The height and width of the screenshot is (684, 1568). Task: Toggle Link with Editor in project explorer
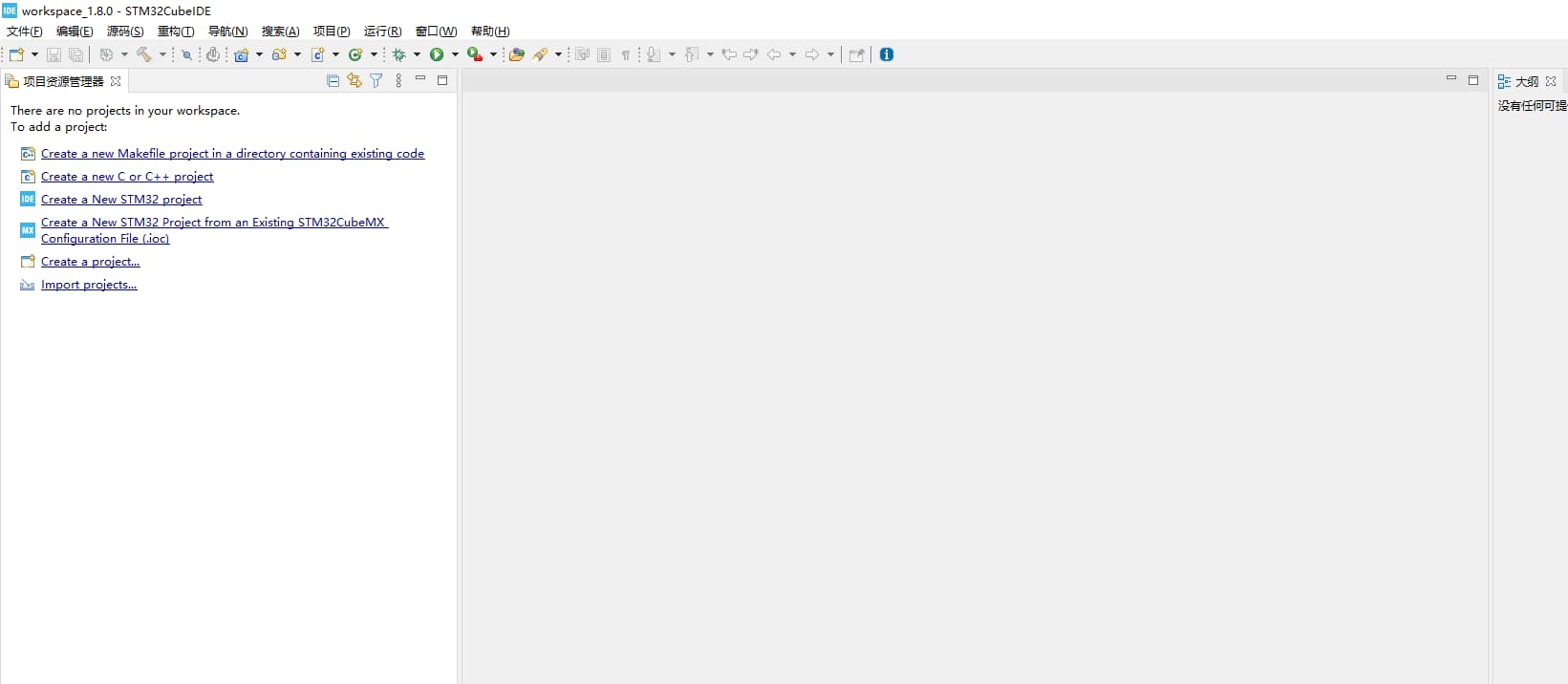pos(354,81)
